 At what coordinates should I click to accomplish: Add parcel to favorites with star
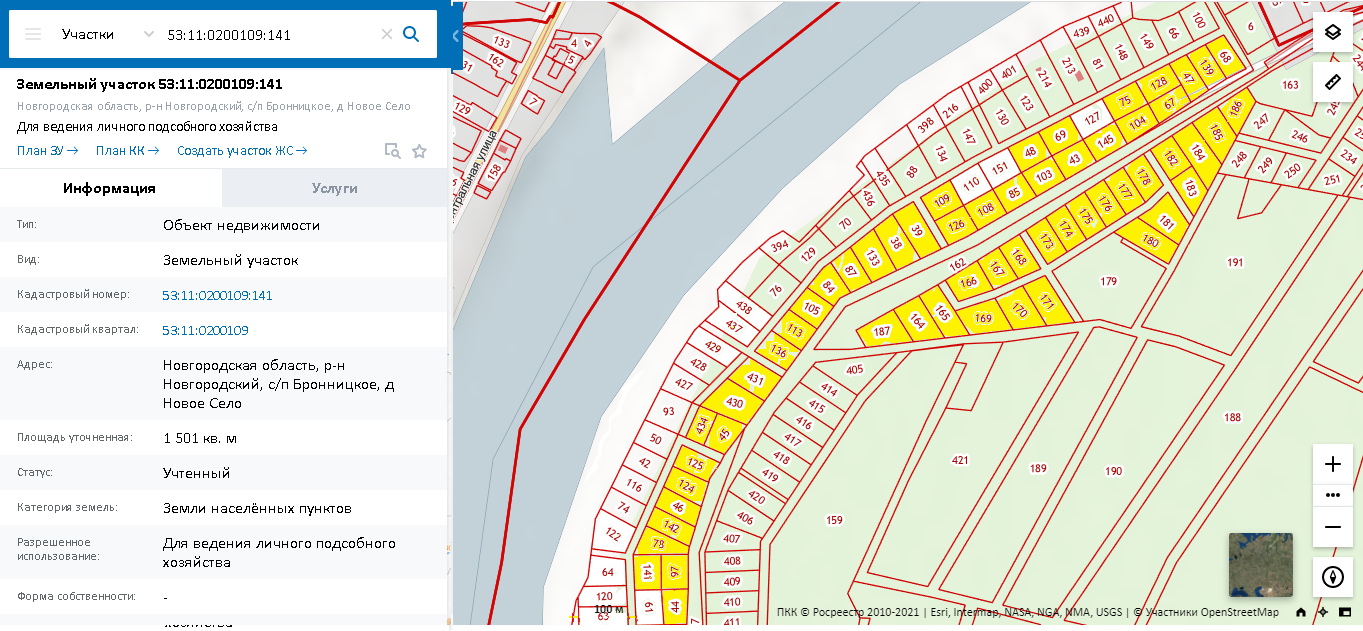click(x=419, y=151)
